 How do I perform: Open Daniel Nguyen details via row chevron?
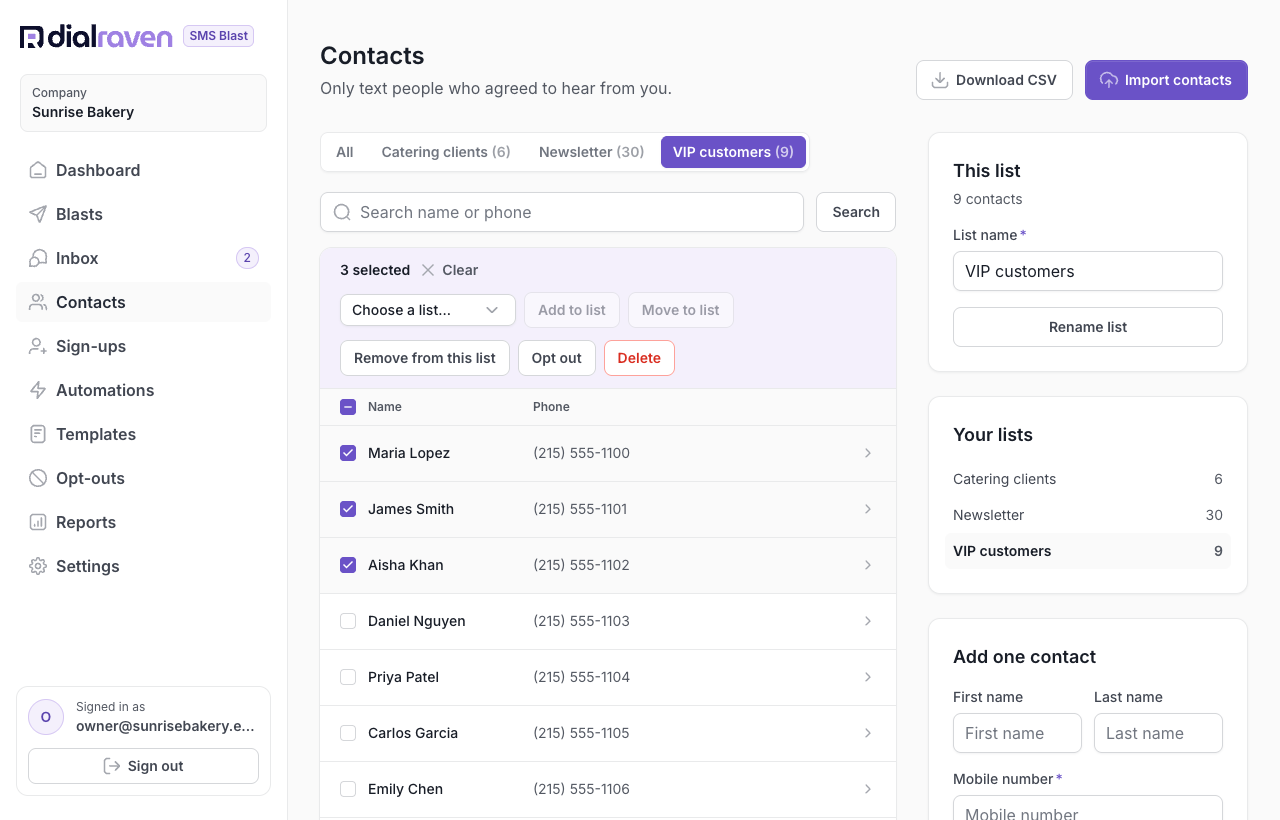point(868,621)
